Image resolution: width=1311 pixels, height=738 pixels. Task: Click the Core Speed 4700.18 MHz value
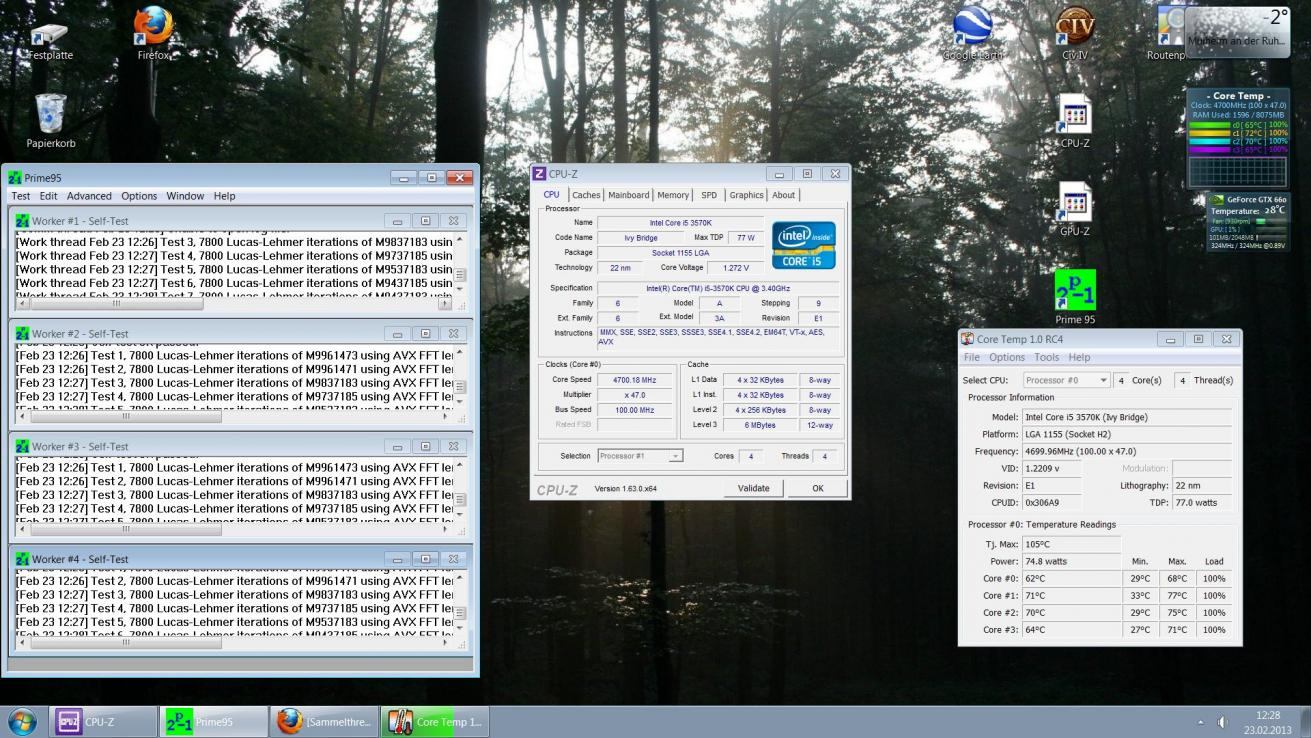[x=635, y=380]
